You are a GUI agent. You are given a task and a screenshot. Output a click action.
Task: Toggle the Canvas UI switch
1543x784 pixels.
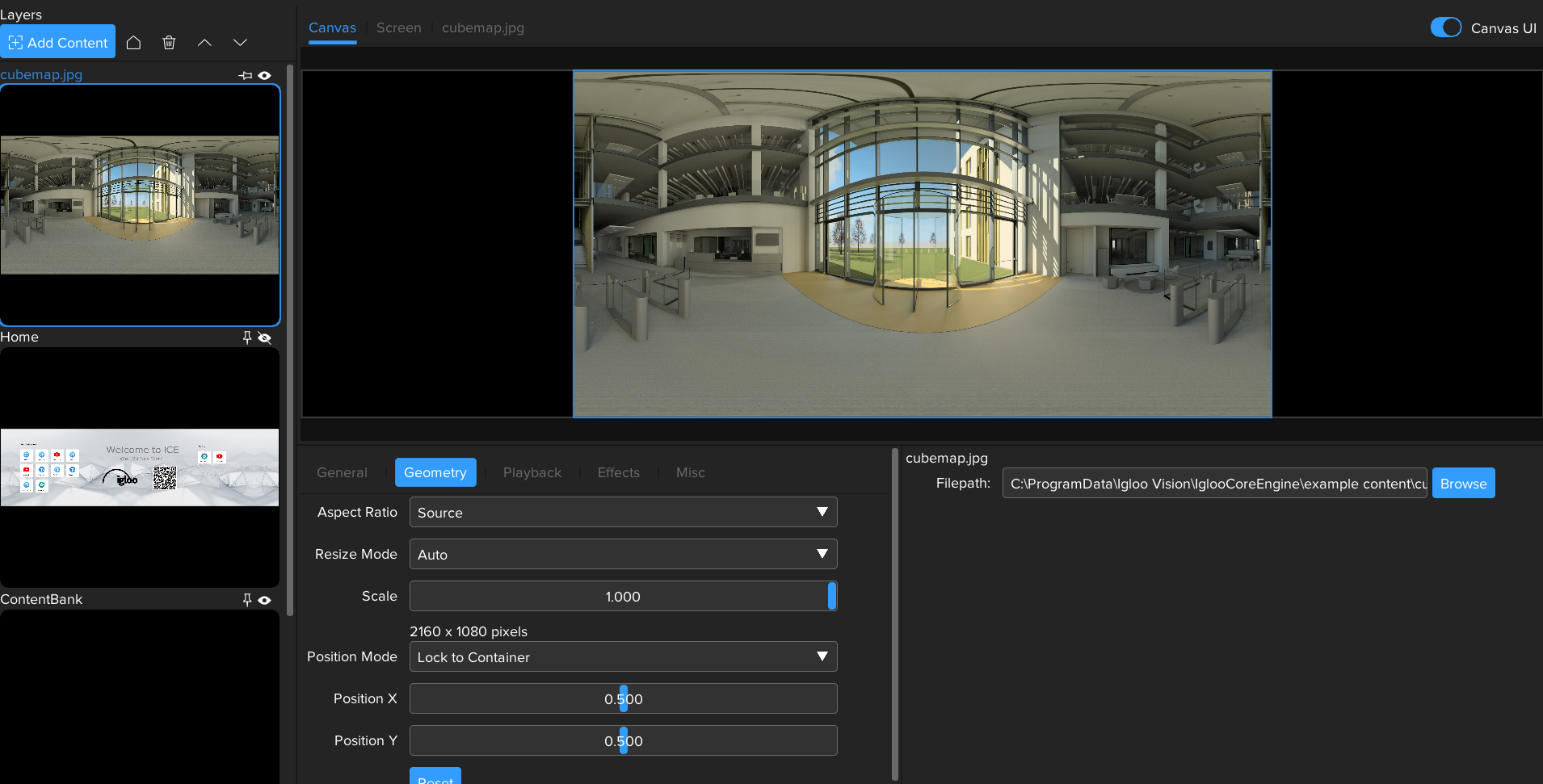(1445, 27)
